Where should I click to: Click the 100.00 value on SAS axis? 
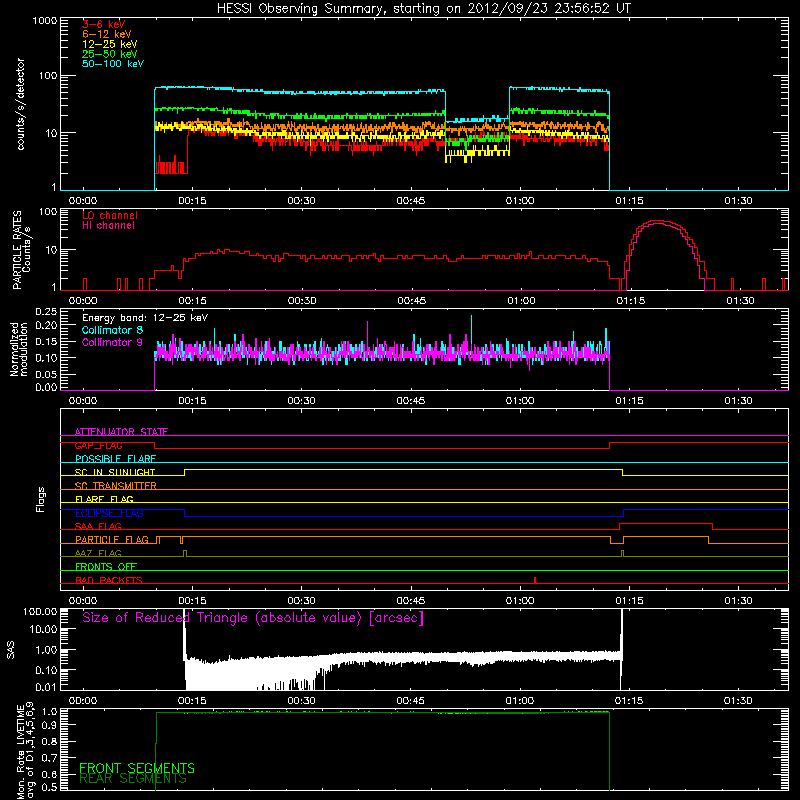[x=40, y=611]
